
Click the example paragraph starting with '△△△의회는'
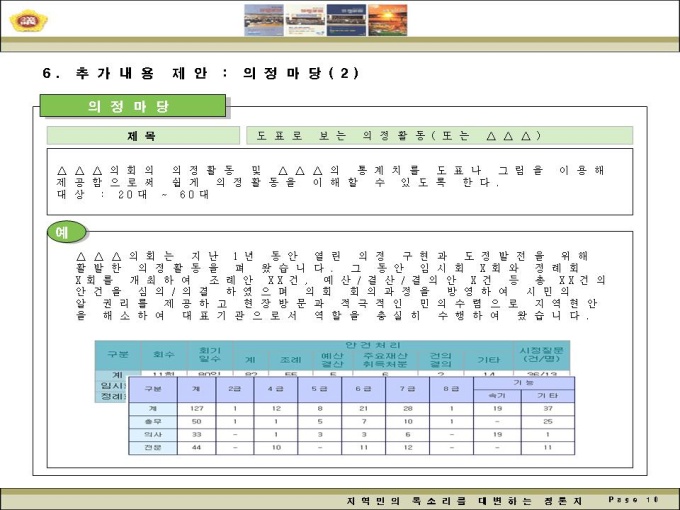(x=338, y=286)
